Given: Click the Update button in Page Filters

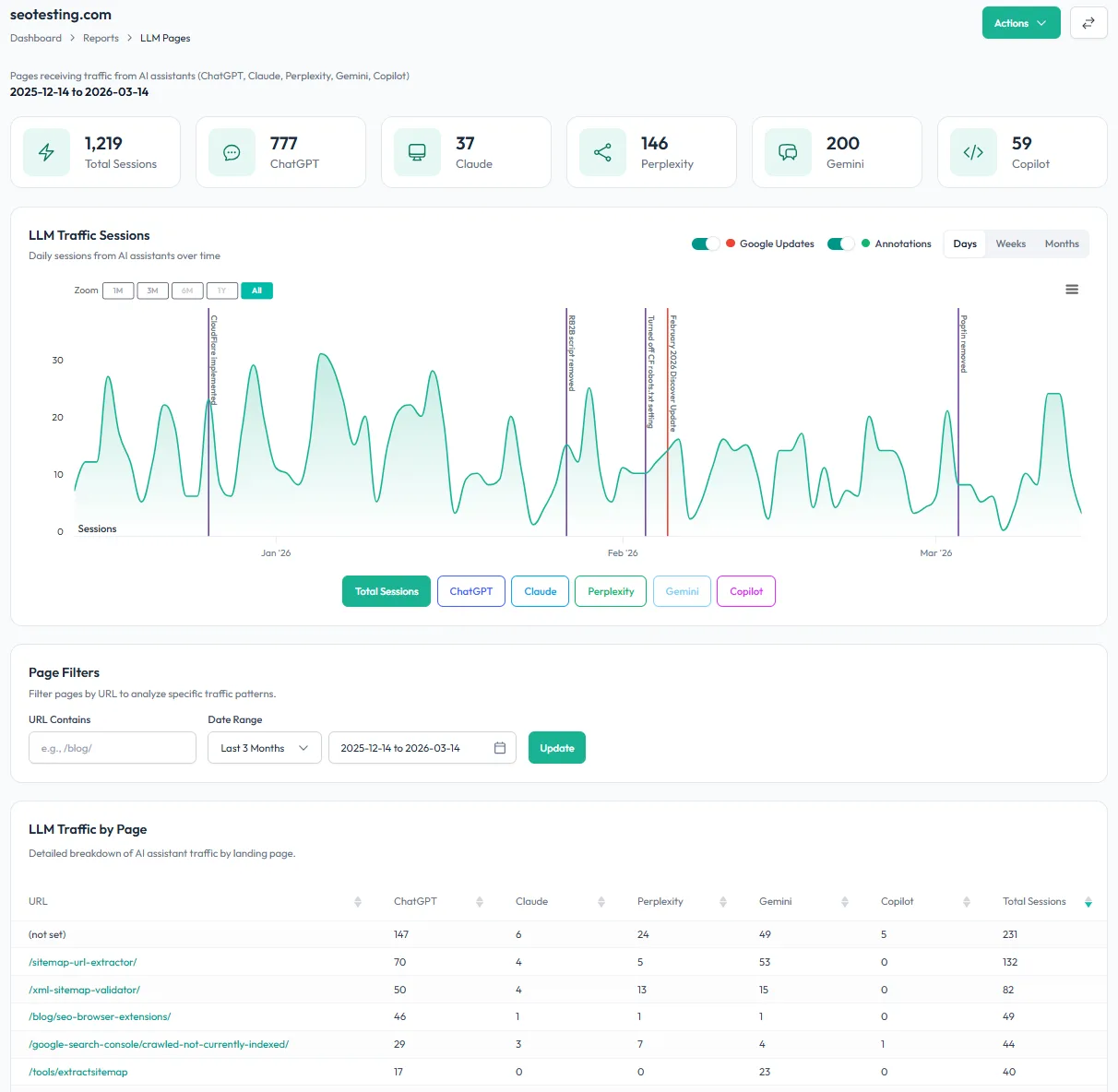Looking at the screenshot, I should (556, 748).
